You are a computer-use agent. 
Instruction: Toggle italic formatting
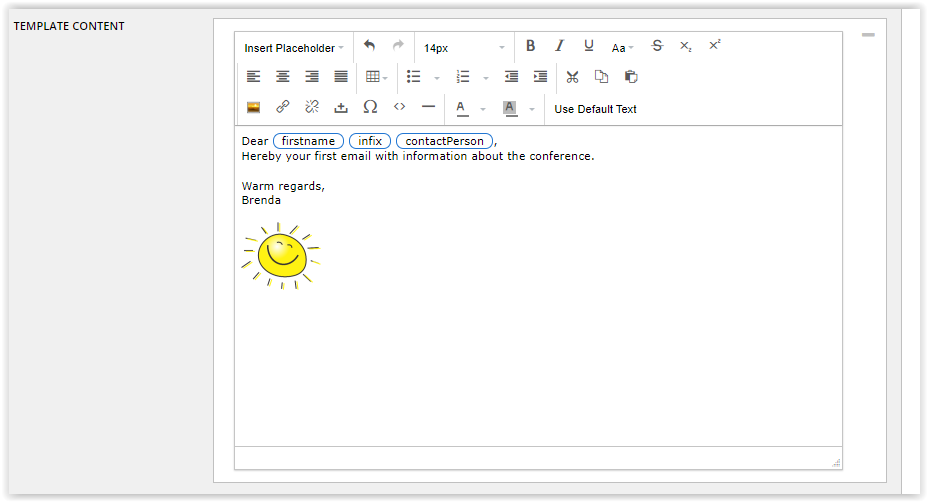[x=559, y=46]
